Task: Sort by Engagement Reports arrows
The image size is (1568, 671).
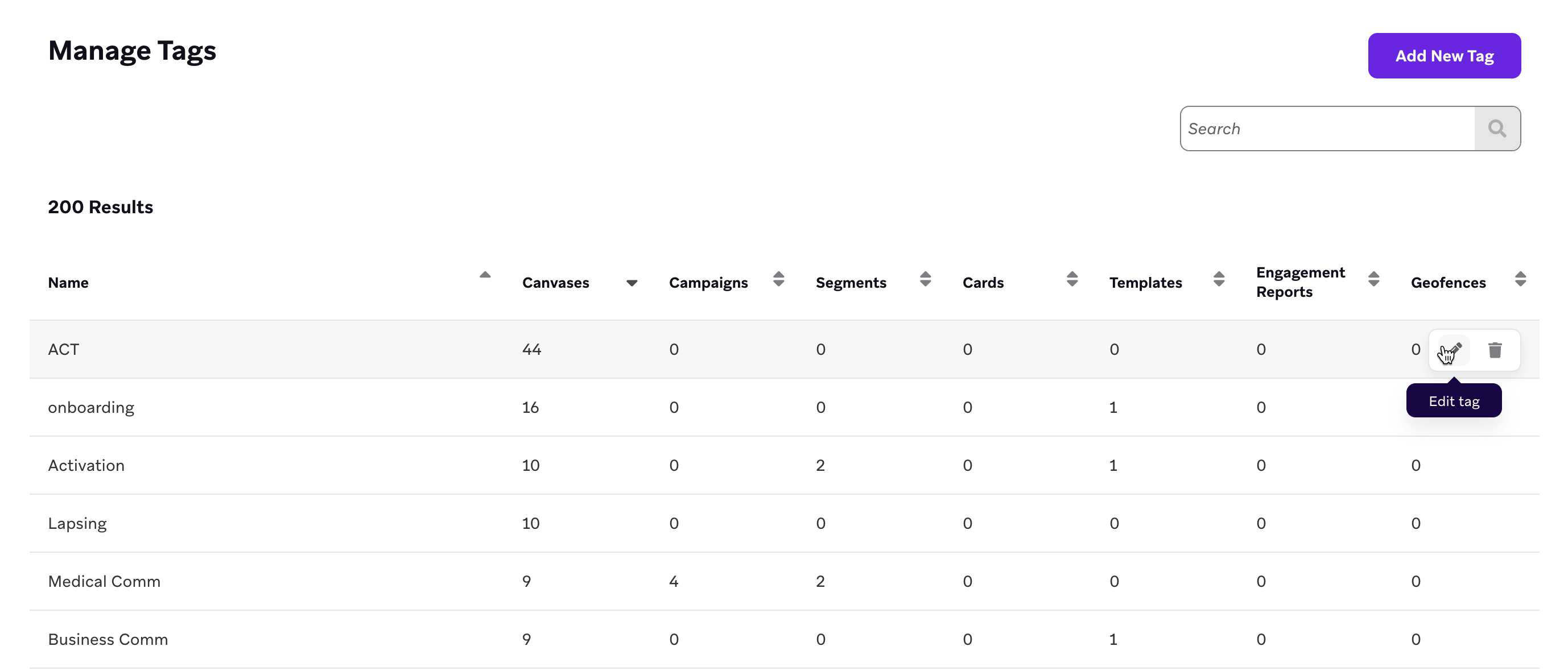Action: (1373, 279)
